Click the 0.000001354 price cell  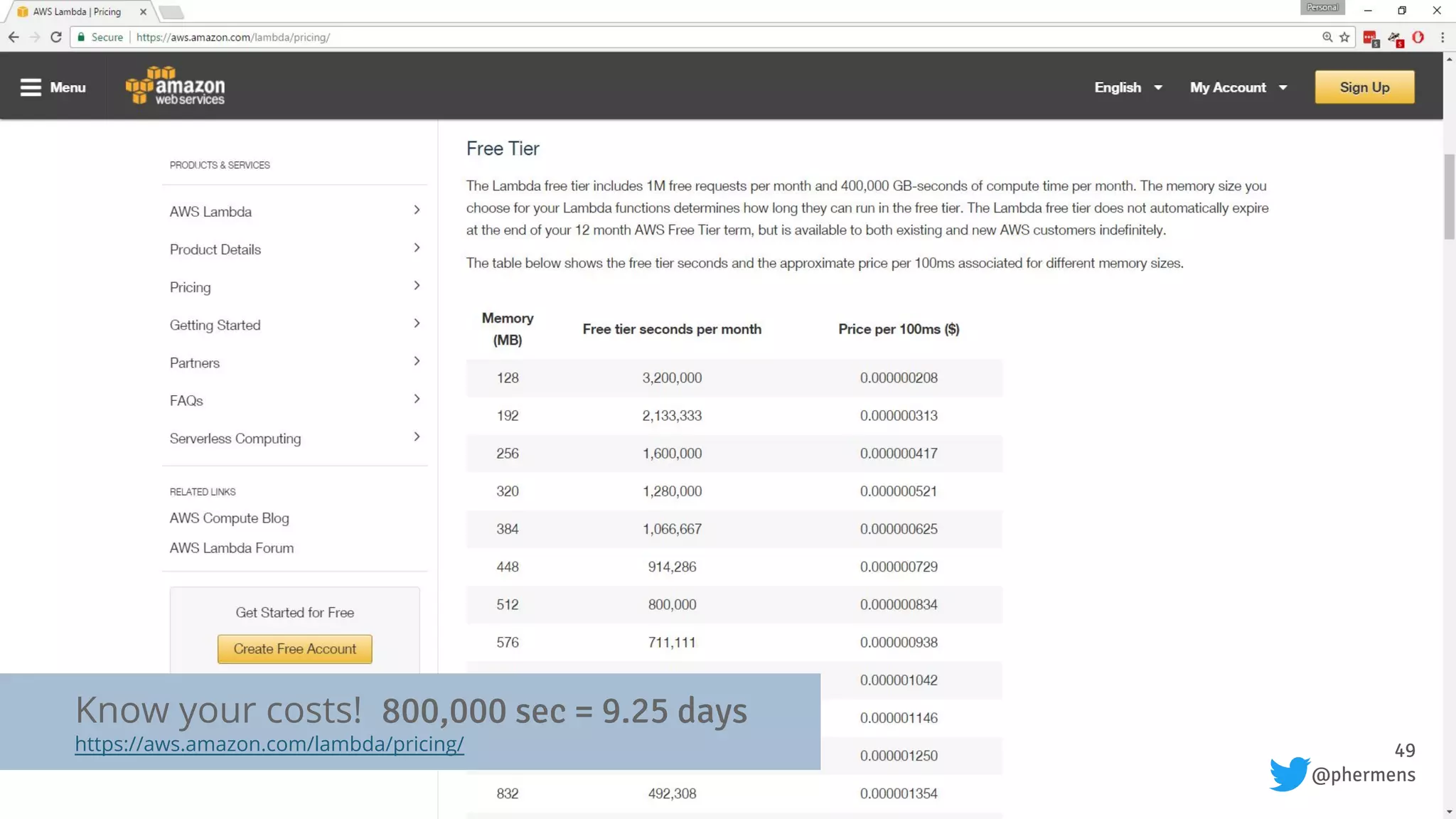(x=899, y=793)
